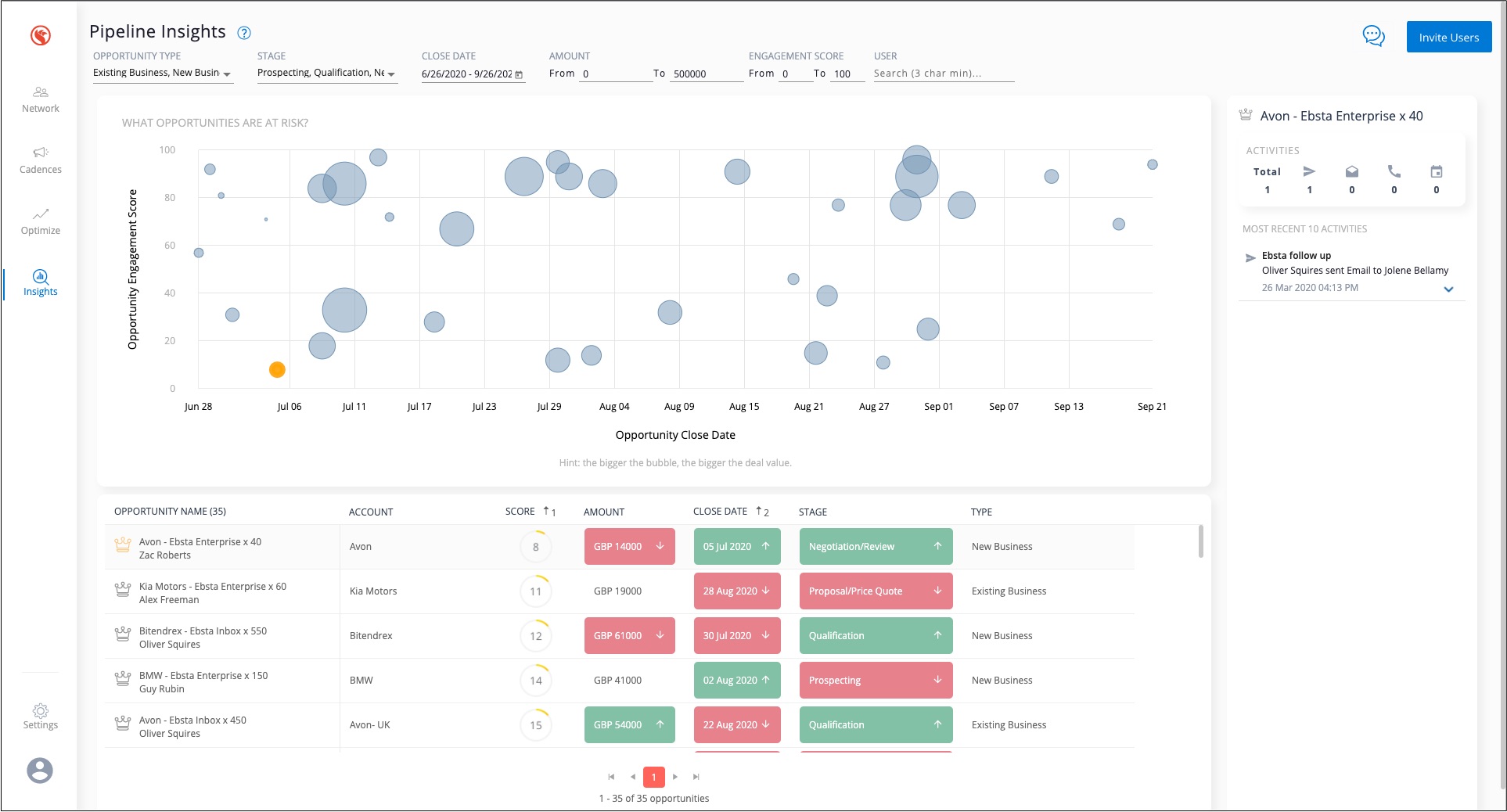
Task: Sort table by Score column
Action: [520, 512]
